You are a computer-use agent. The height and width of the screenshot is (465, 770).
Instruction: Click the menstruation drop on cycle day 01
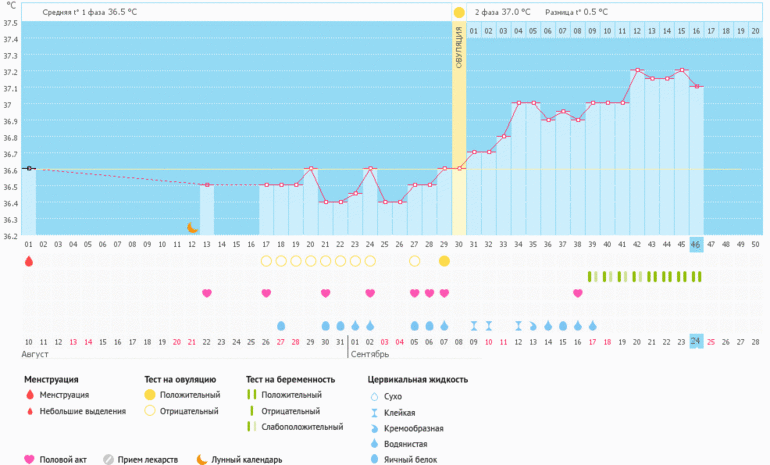coord(28,261)
